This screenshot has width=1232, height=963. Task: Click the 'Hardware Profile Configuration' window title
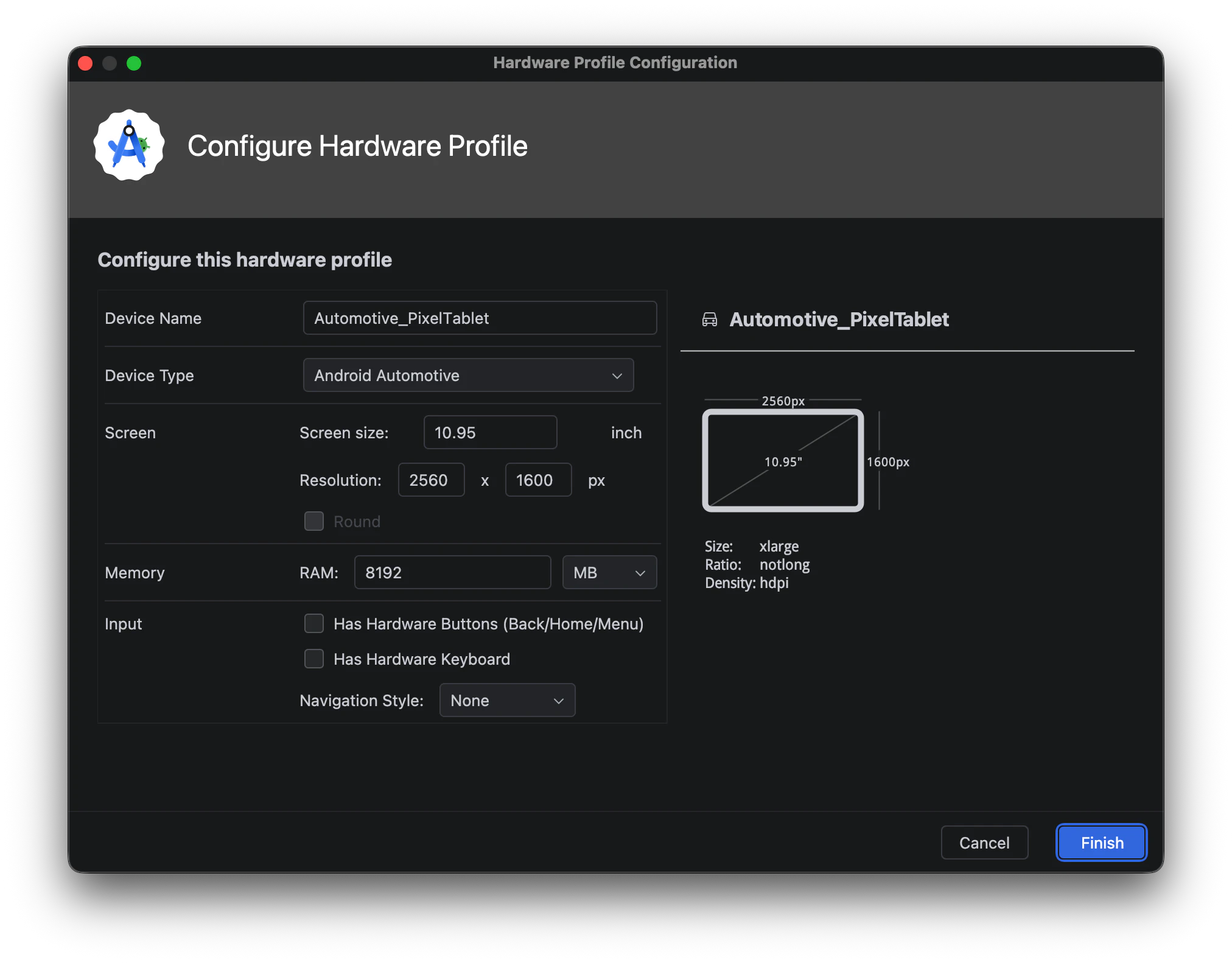coord(615,63)
